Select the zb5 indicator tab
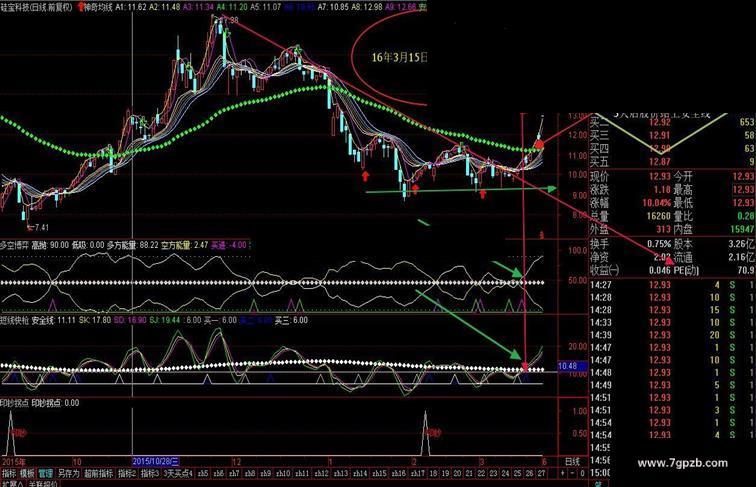 tap(202, 473)
